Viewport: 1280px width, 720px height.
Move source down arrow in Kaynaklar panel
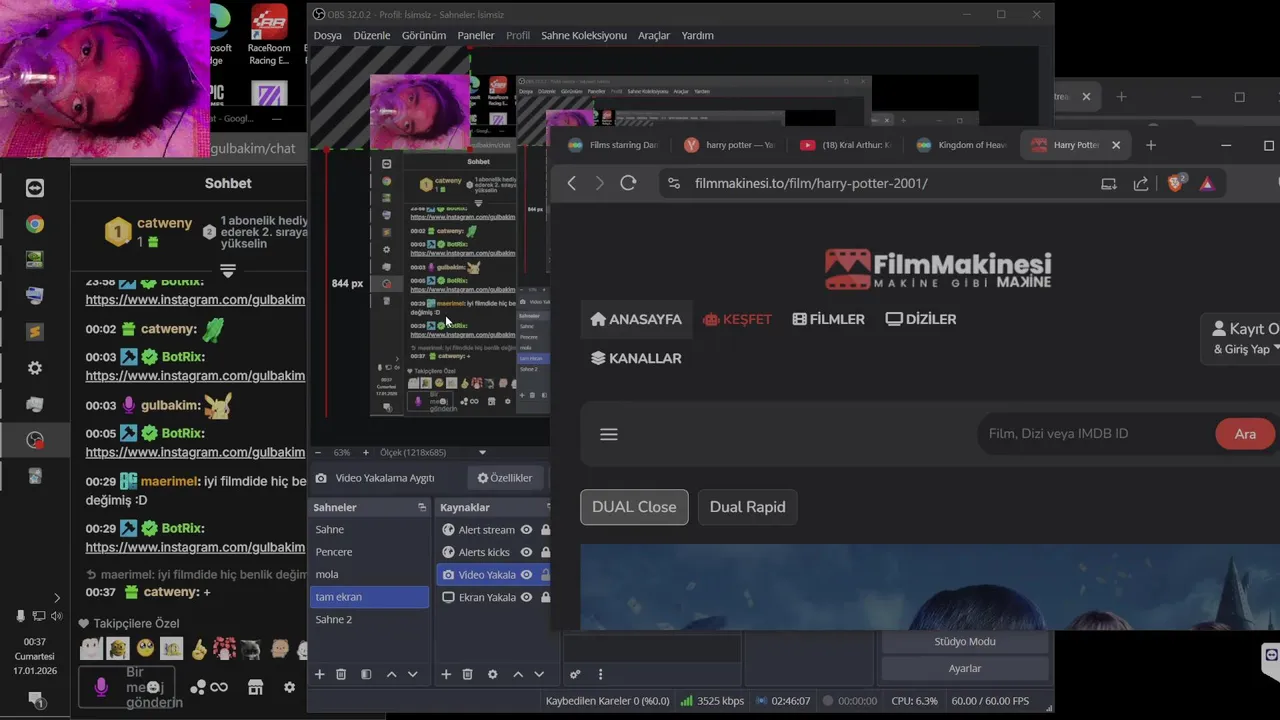(539, 675)
